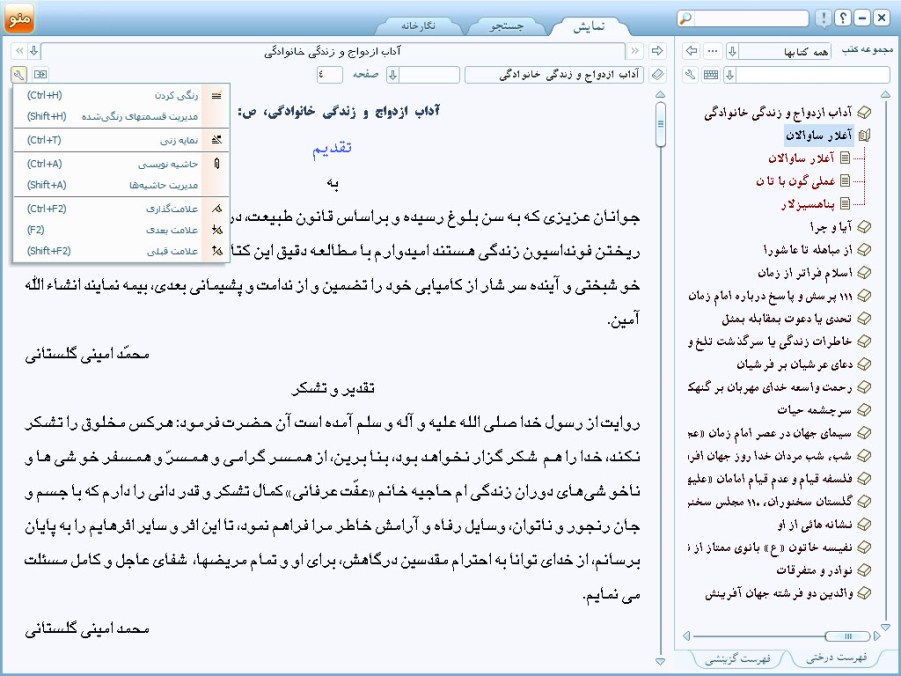Viewport: 901px width, 676px height.
Task: Select the والدین دو فرشته جهان آفرینش book
Action: [779, 593]
